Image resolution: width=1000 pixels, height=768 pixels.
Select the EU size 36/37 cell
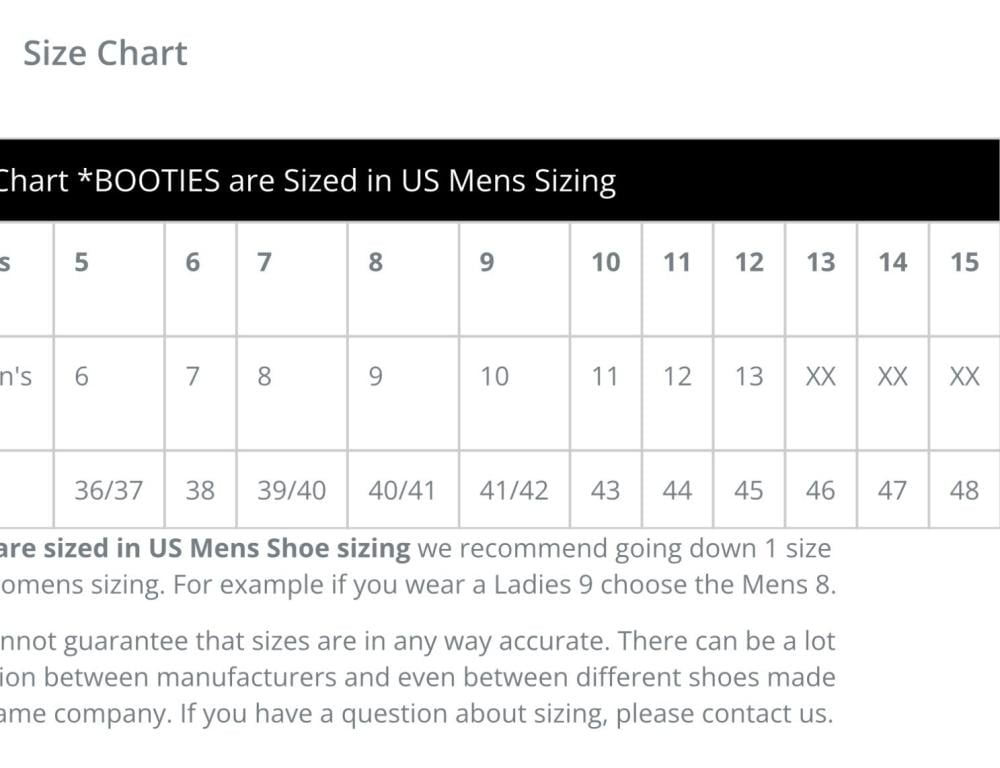click(108, 490)
